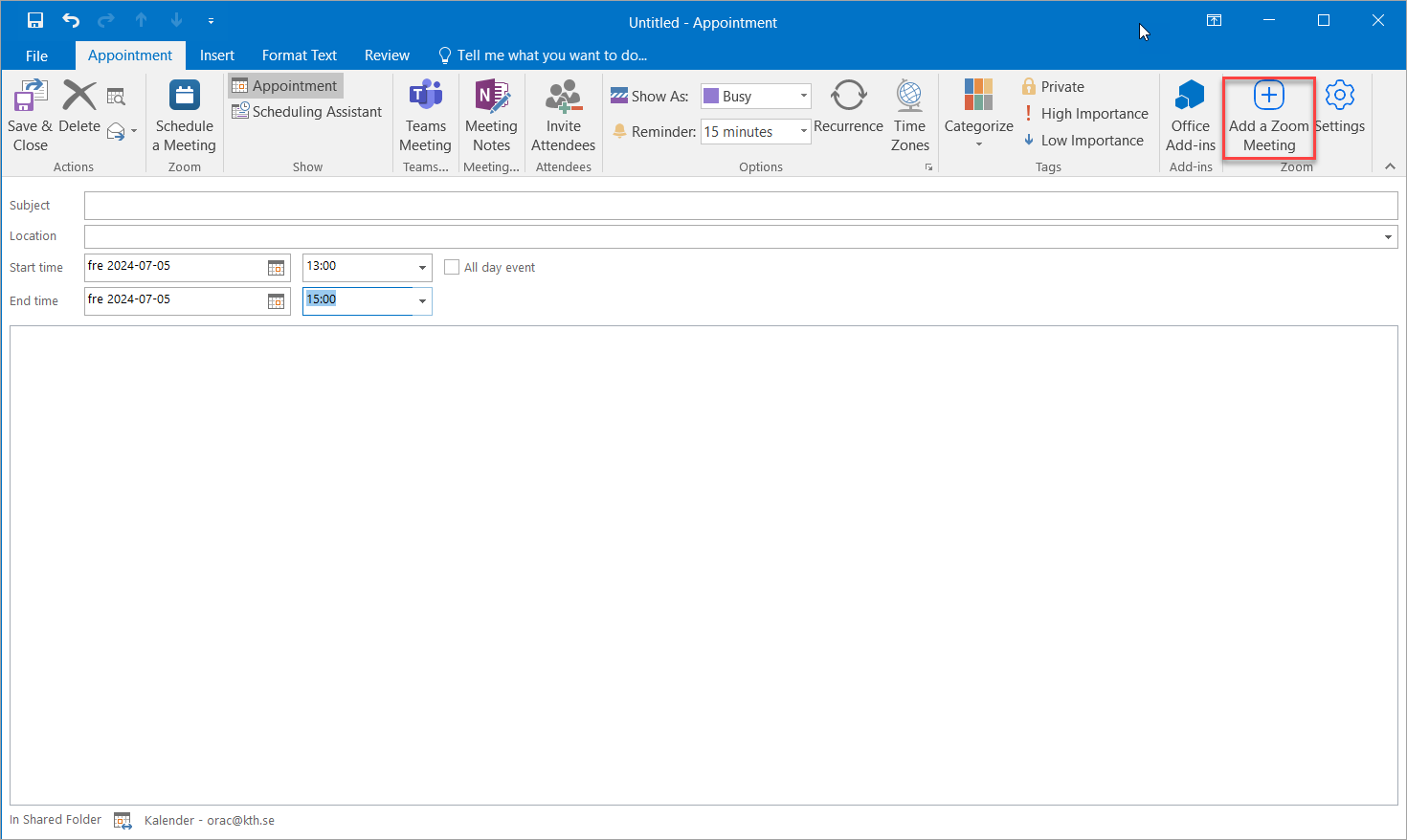
Task: Click the Meeting Notes OneNote icon
Action: pyautogui.click(x=491, y=98)
